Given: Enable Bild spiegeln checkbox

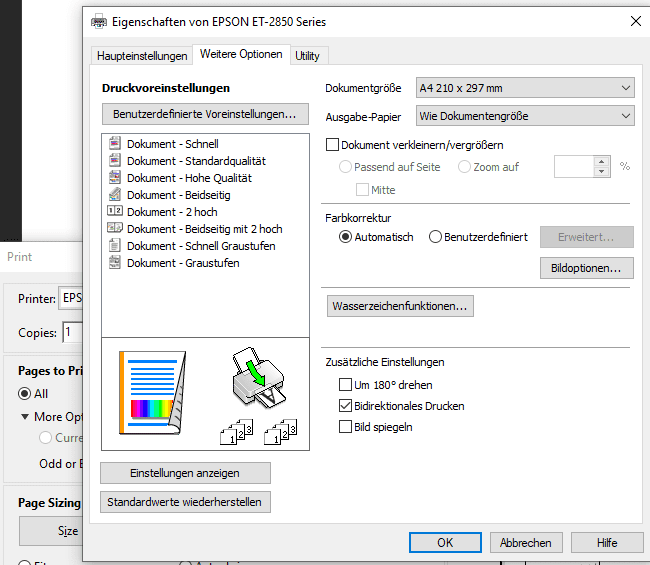Looking at the screenshot, I should [x=345, y=427].
